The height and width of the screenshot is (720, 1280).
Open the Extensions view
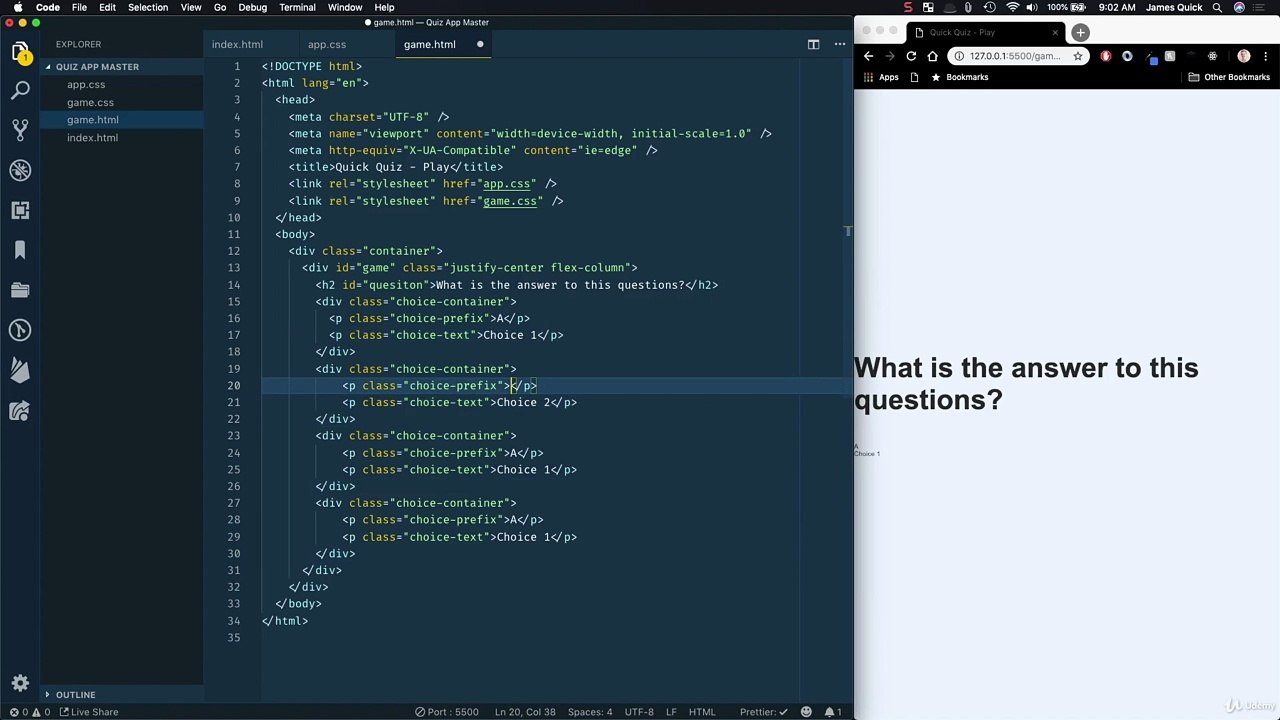(20, 210)
